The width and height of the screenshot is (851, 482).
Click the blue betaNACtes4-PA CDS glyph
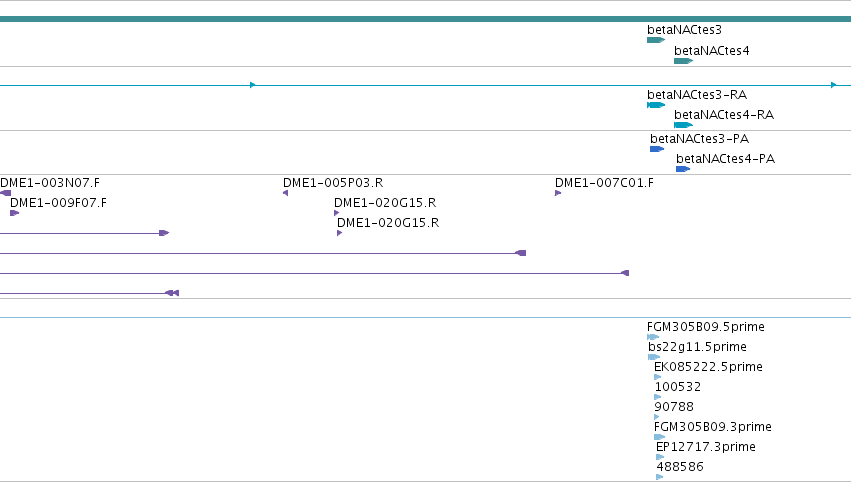[683, 169]
